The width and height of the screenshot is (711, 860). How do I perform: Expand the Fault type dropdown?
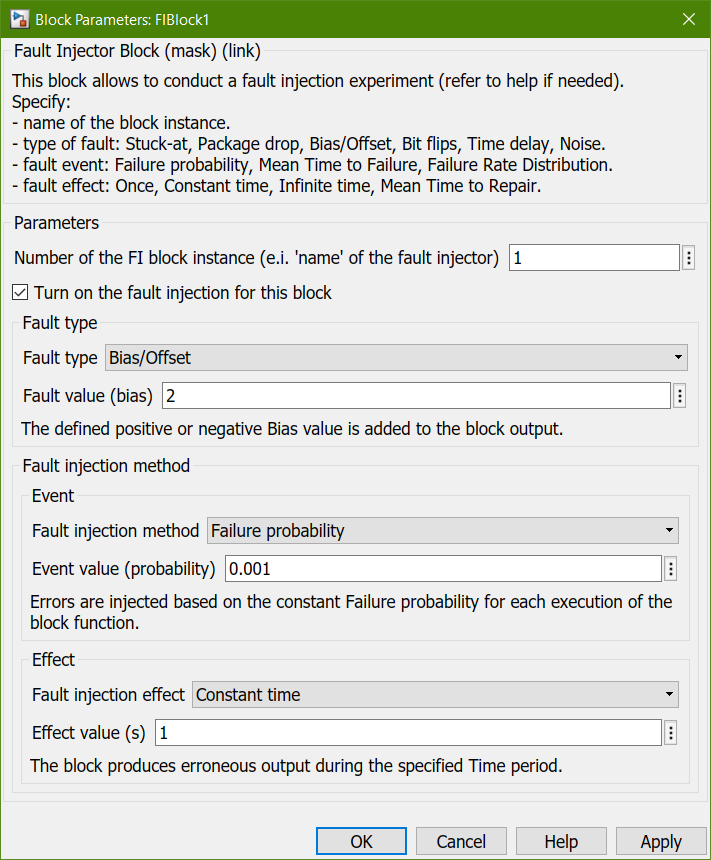click(396, 357)
